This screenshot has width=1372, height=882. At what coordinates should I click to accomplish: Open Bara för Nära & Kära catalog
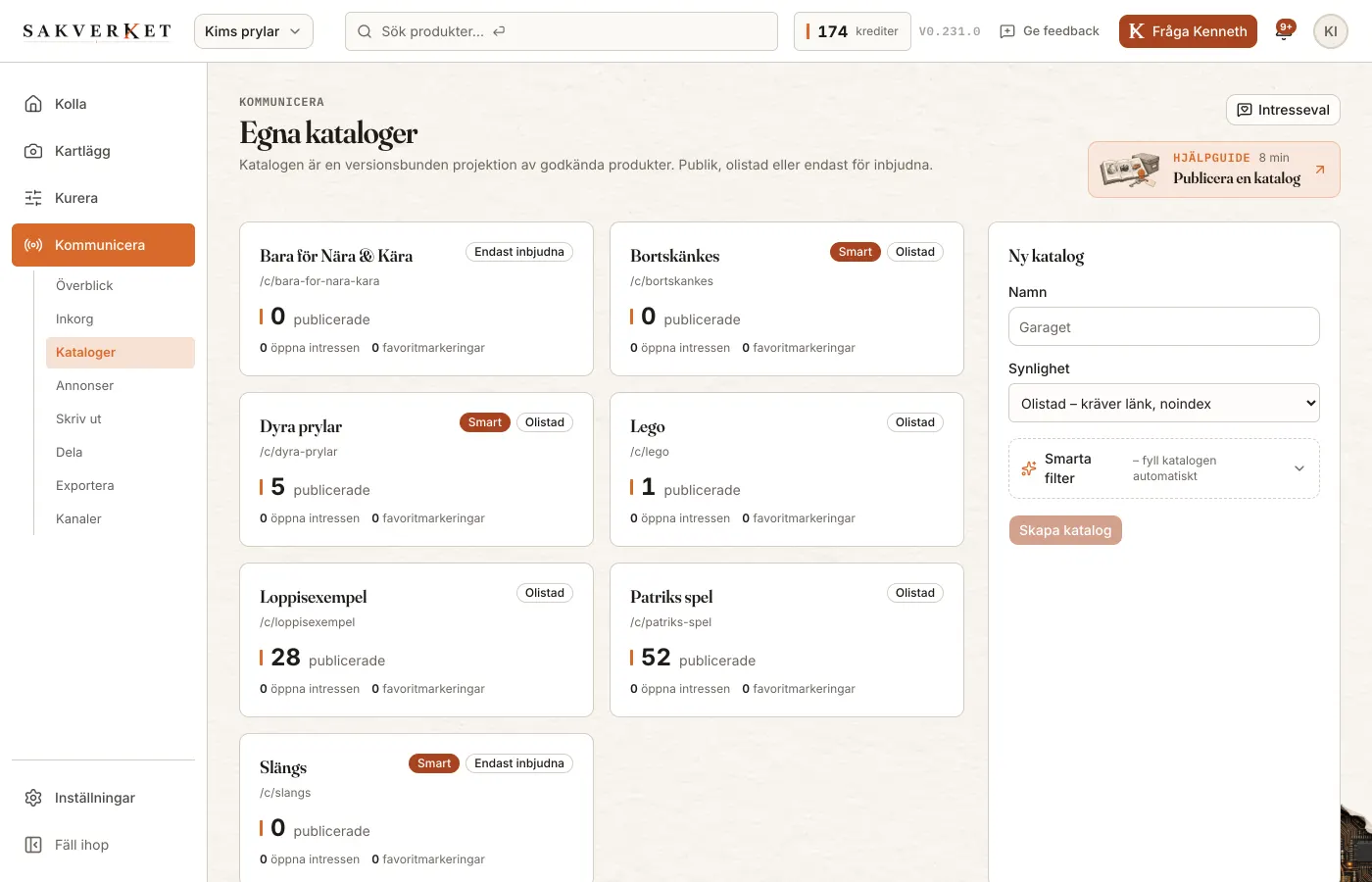pos(416,299)
